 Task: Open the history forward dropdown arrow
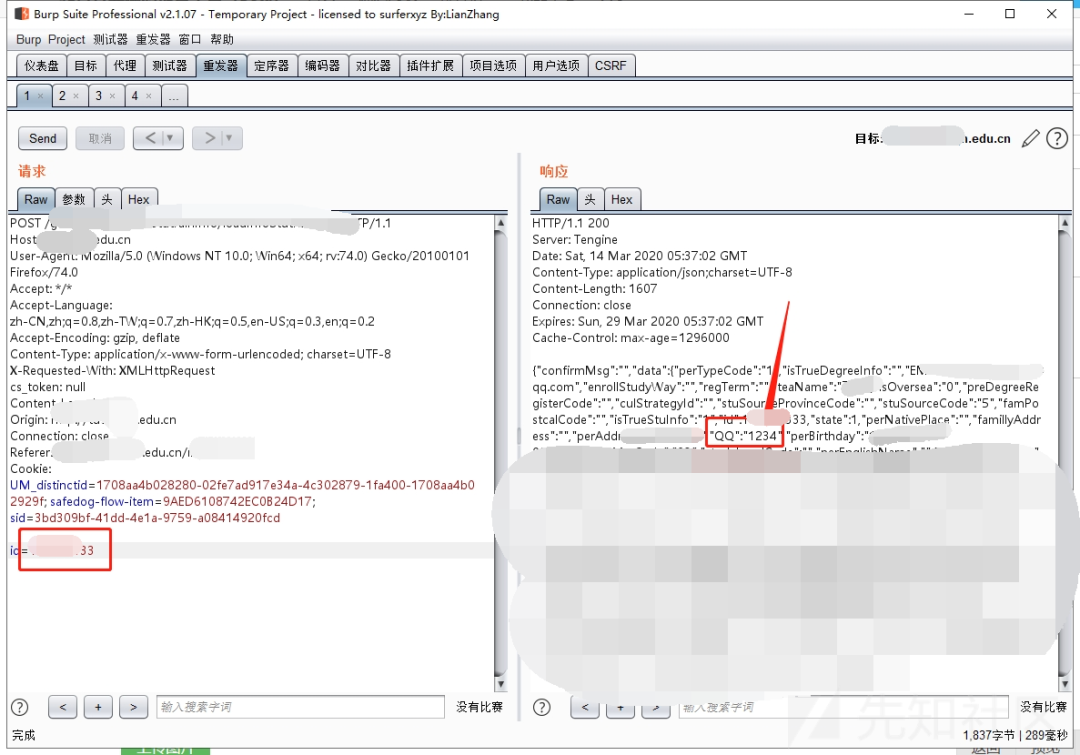pos(229,138)
